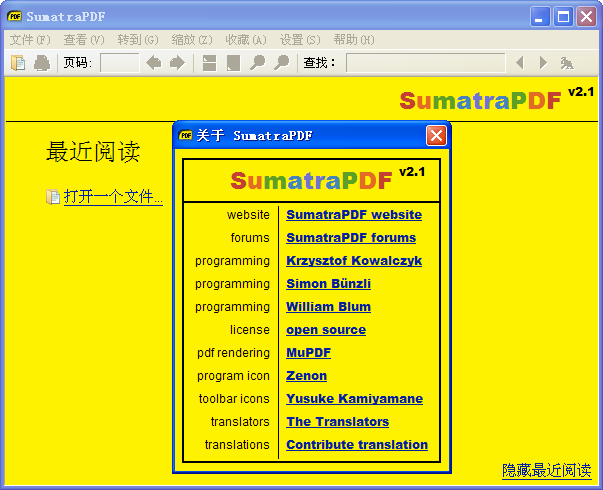Click find previous triangle icon
603x490 pixels.
coord(520,62)
